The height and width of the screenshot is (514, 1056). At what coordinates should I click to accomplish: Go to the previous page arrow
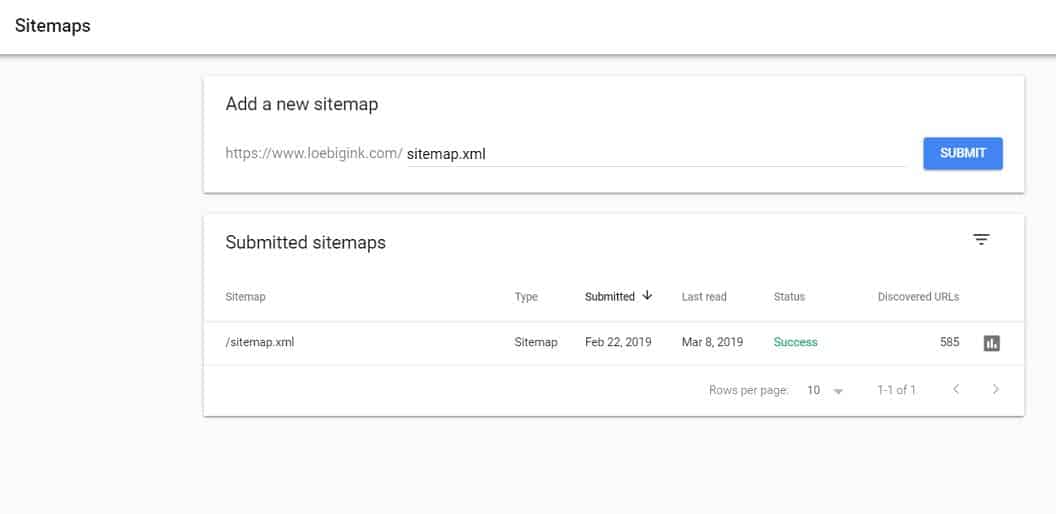[956, 390]
